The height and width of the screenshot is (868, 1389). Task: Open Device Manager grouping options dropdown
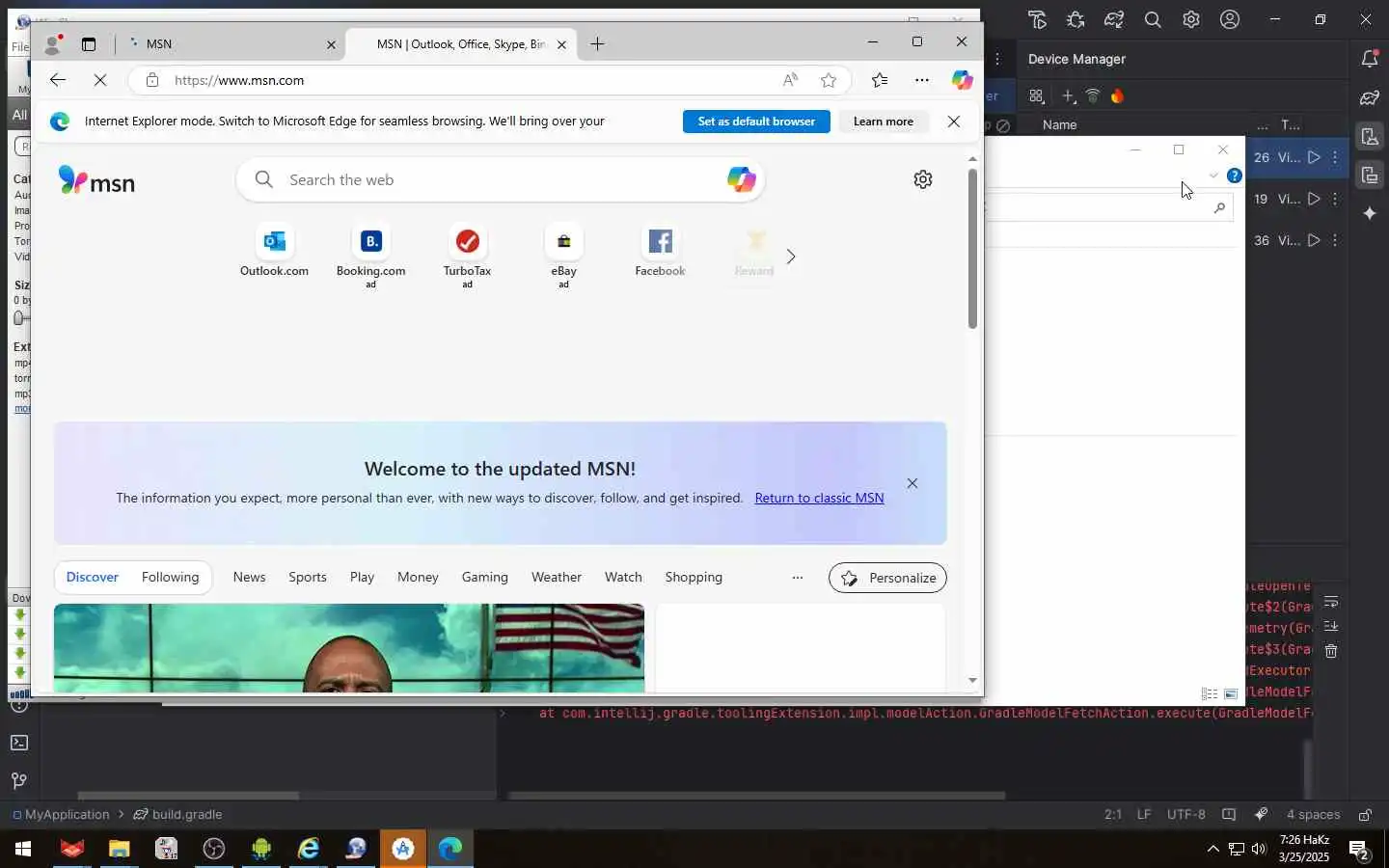[x=1037, y=96]
